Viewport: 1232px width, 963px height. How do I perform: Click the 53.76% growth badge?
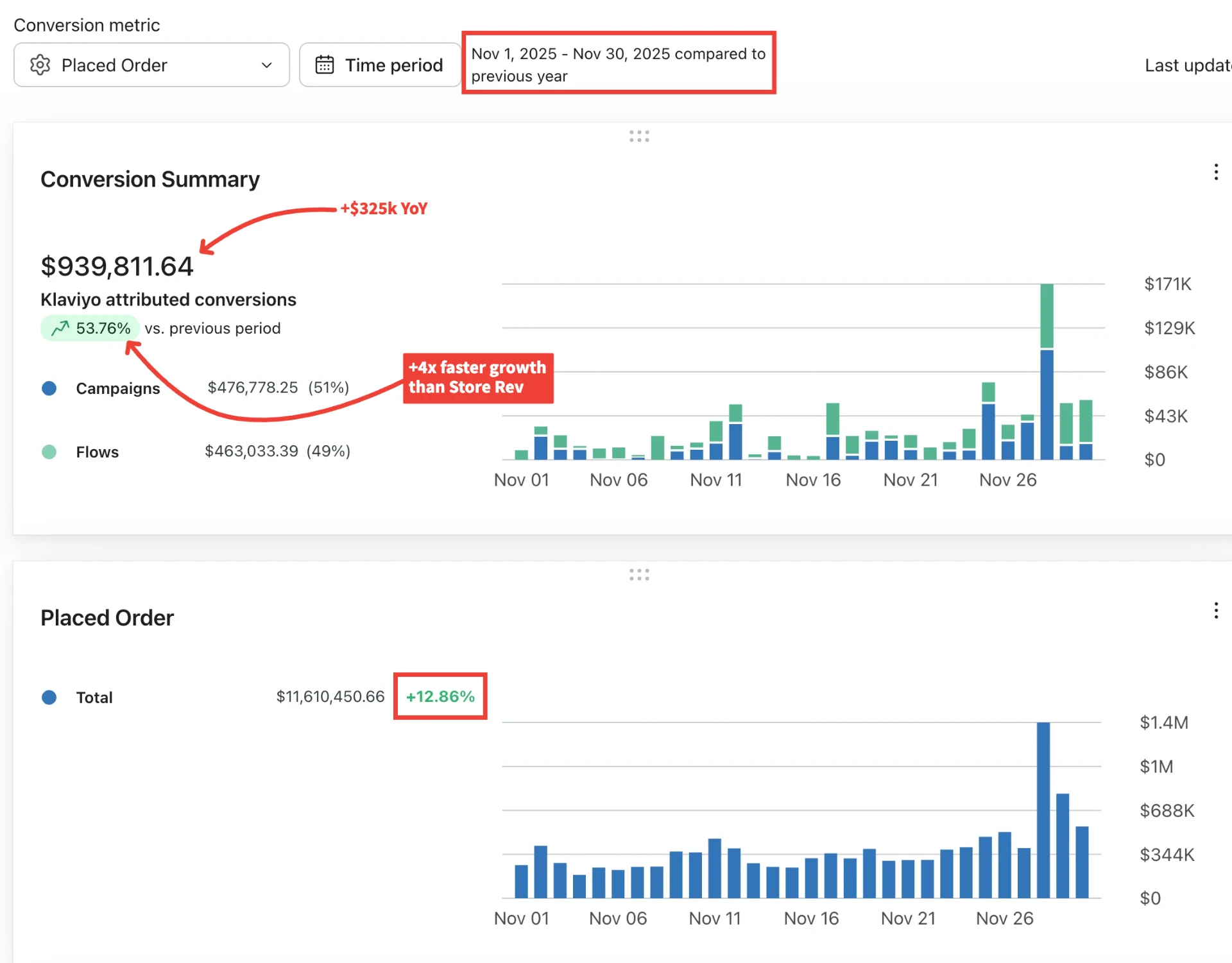click(x=90, y=328)
